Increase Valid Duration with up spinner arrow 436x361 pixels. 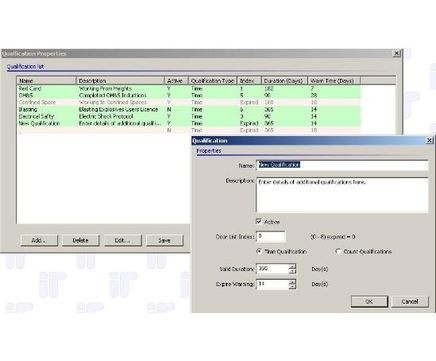pyautogui.click(x=292, y=266)
